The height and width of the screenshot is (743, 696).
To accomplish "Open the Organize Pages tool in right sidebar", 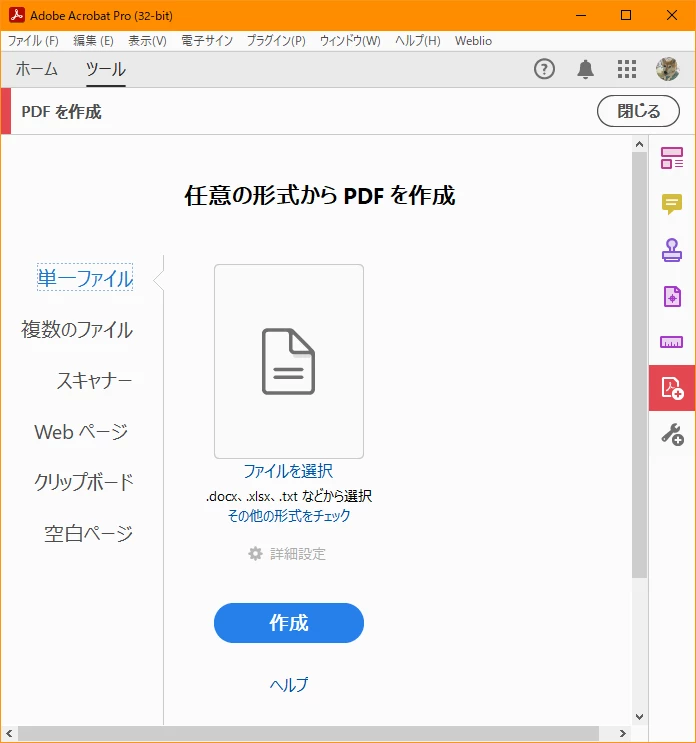I will 672,158.
